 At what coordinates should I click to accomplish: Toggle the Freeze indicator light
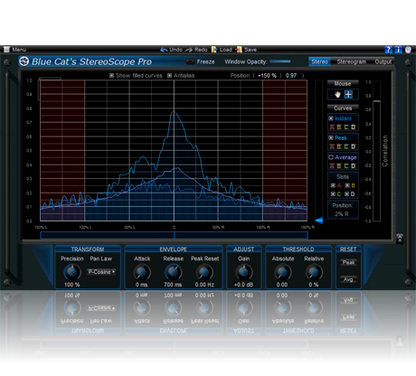tap(190, 62)
